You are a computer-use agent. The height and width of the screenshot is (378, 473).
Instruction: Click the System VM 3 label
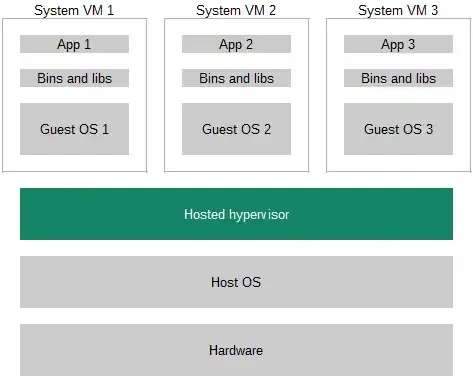[x=398, y=10]
